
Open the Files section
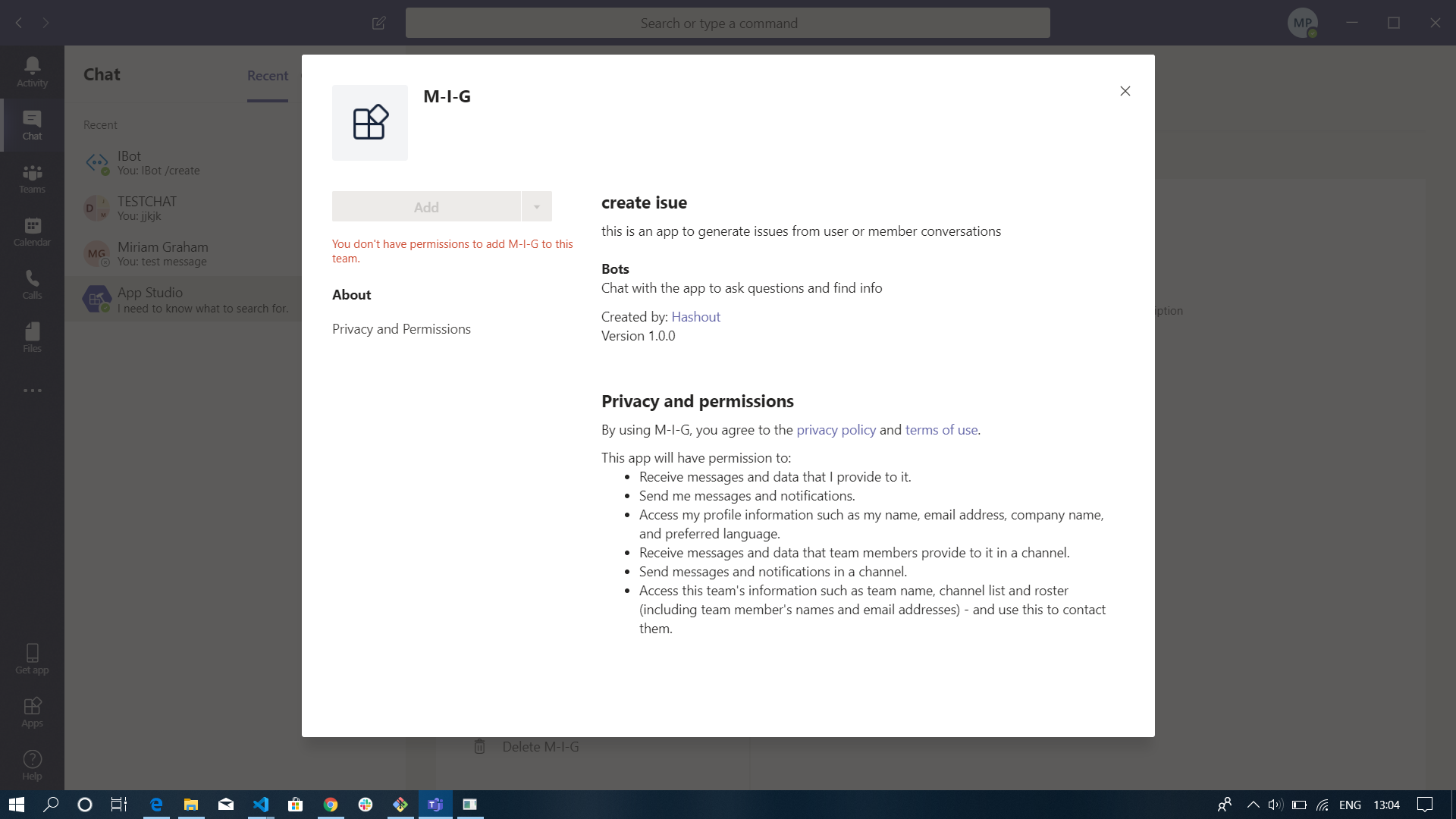[x=31, y=337]
